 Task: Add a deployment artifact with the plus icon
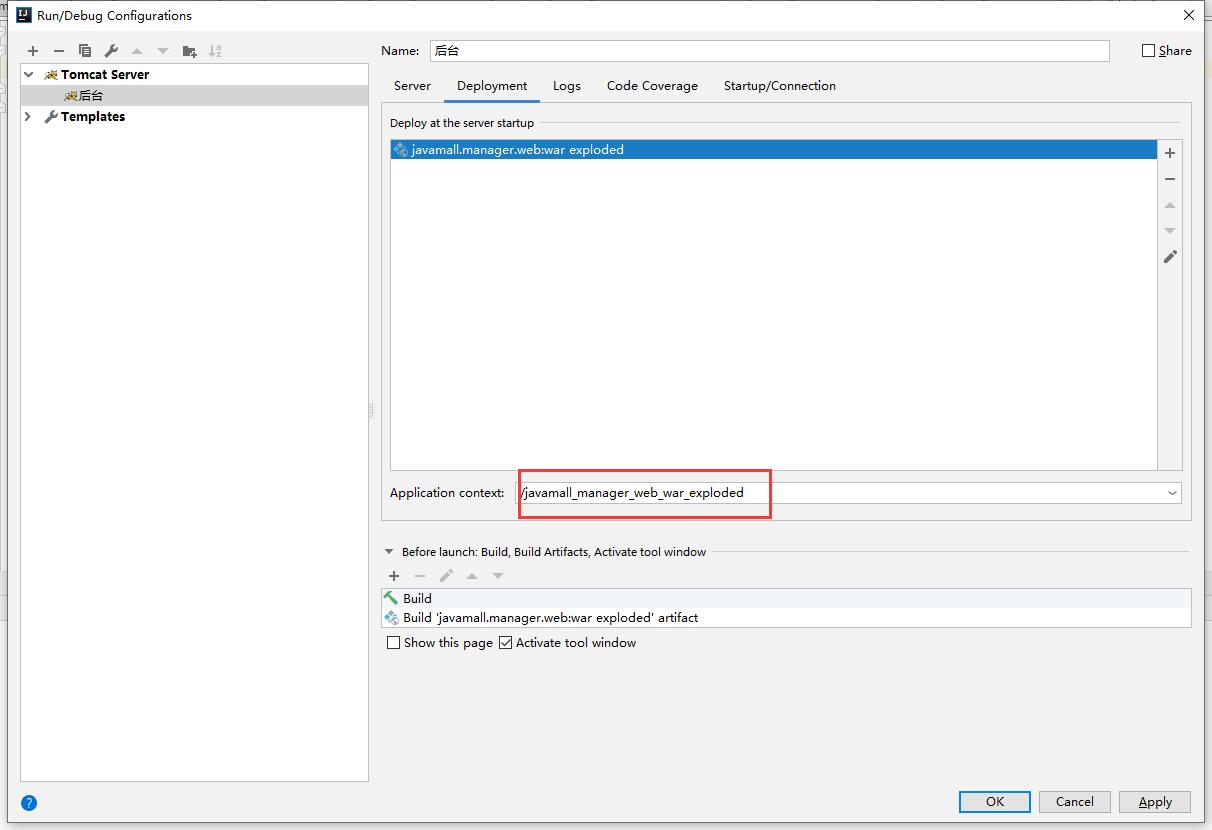1170,153
